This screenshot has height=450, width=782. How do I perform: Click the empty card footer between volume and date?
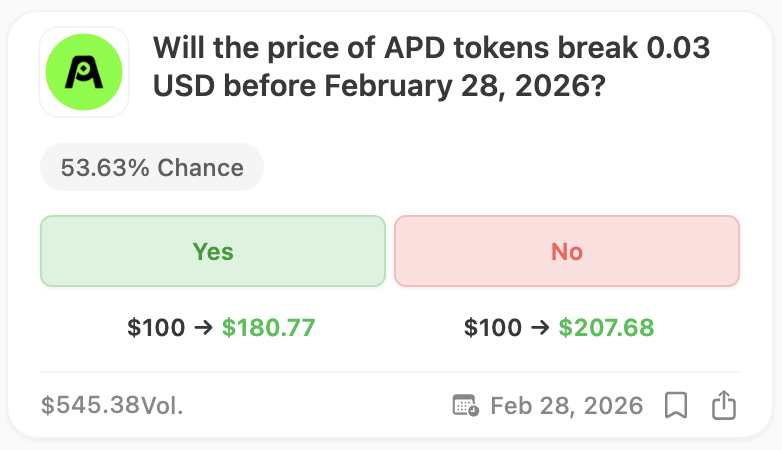[x=320, y=405]
